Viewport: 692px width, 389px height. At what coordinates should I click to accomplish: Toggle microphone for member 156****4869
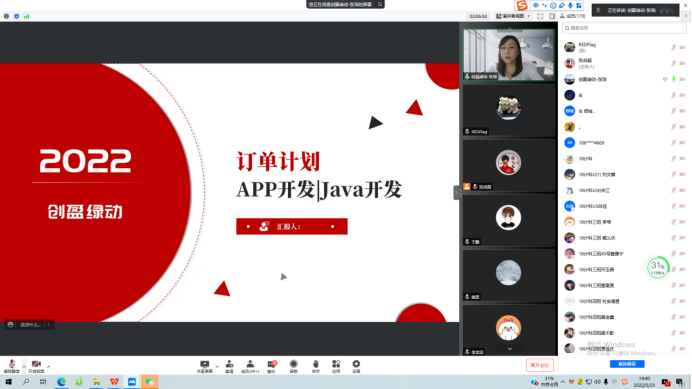pyautogui.click(x=673, y=143)
